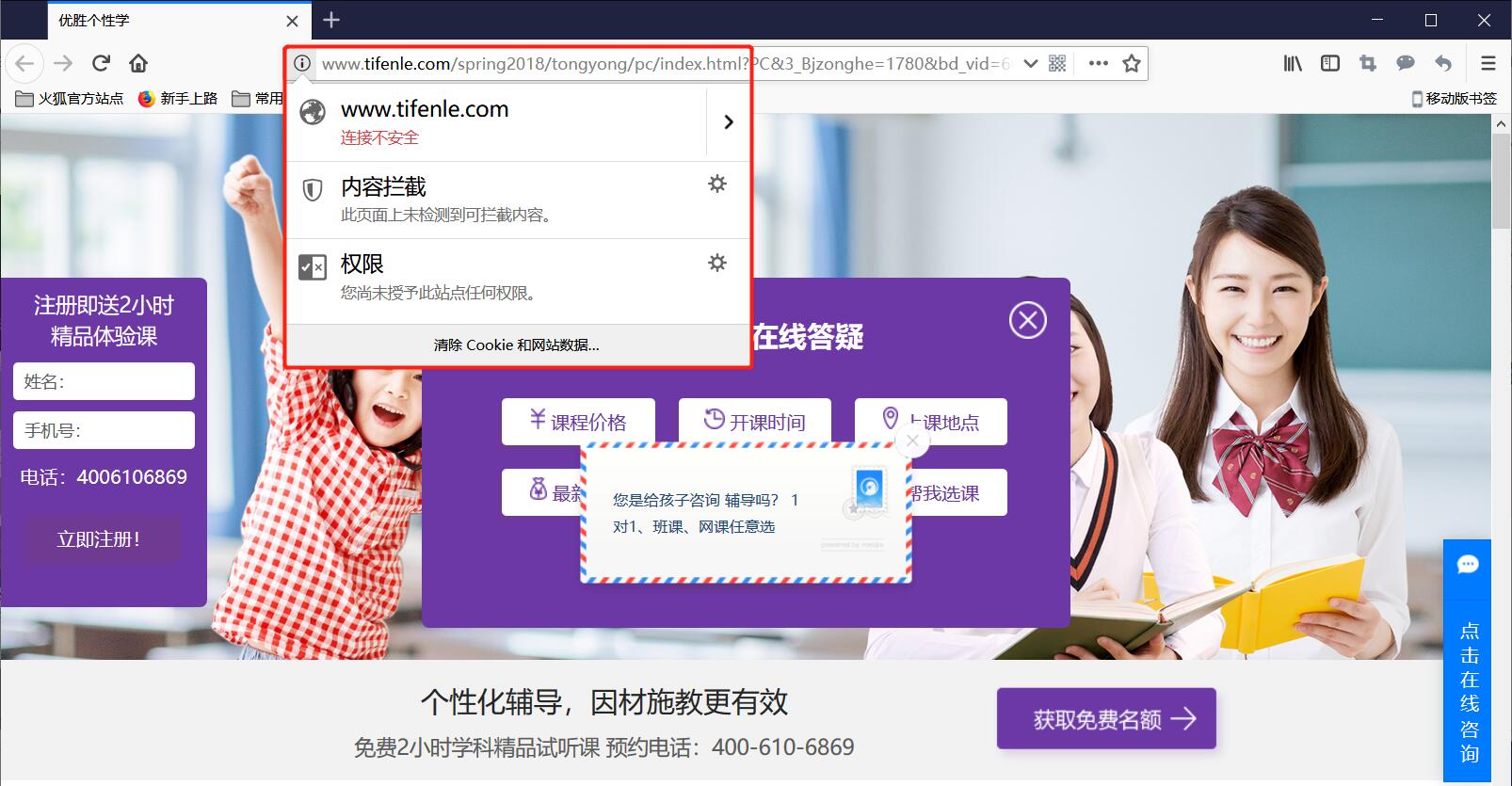The image size is (1512, 786).
Task: Open the QR code icon in address bar
Action: pyautogui.click(x=1057, y=63)
